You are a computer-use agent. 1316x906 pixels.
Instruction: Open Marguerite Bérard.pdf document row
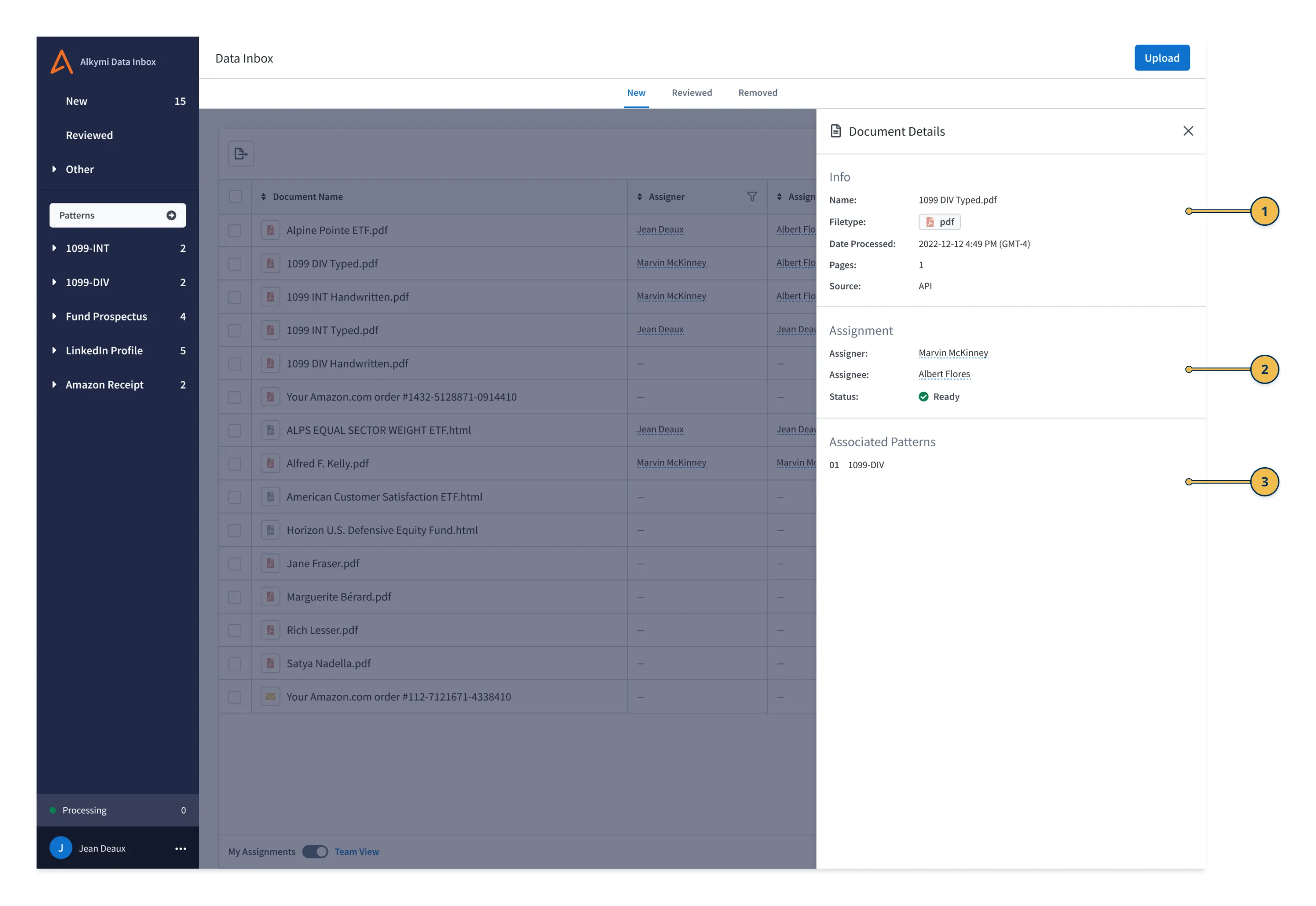click(x=339, y=597)
